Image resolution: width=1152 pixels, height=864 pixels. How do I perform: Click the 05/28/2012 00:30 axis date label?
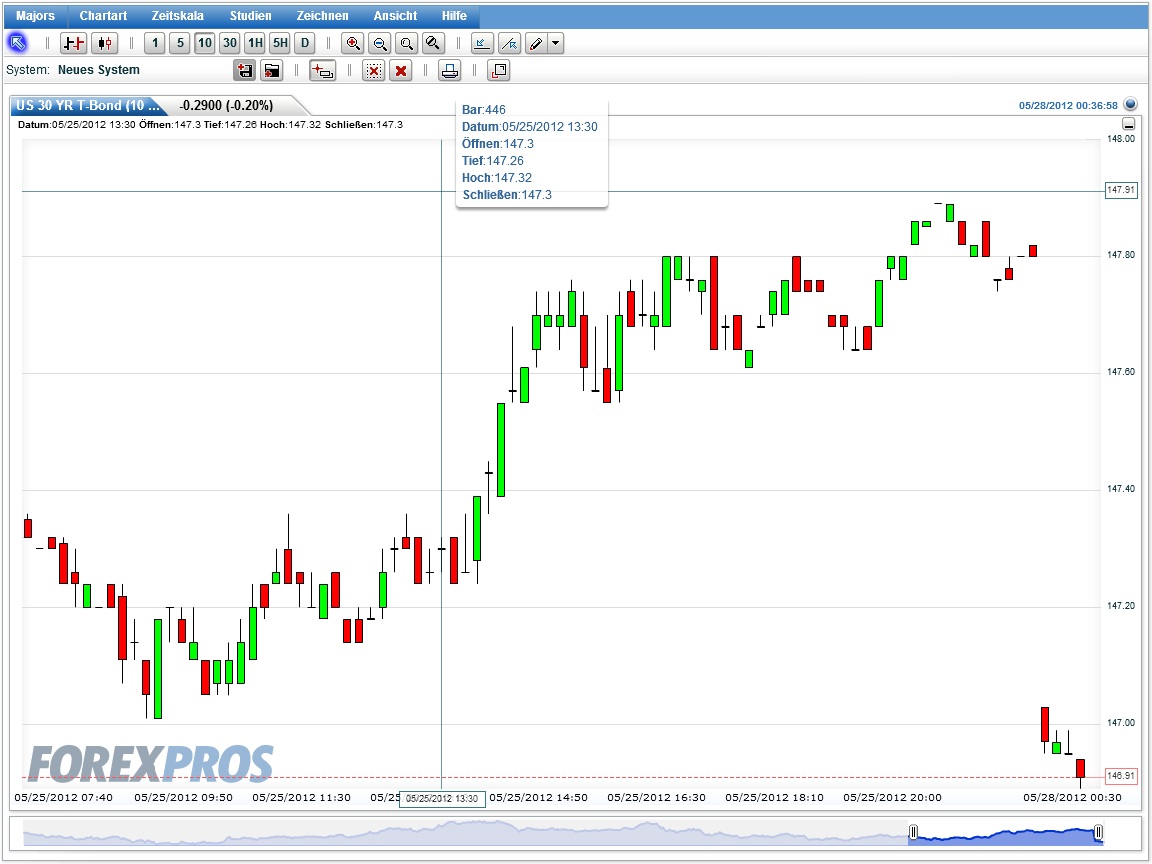[1073, 797]
